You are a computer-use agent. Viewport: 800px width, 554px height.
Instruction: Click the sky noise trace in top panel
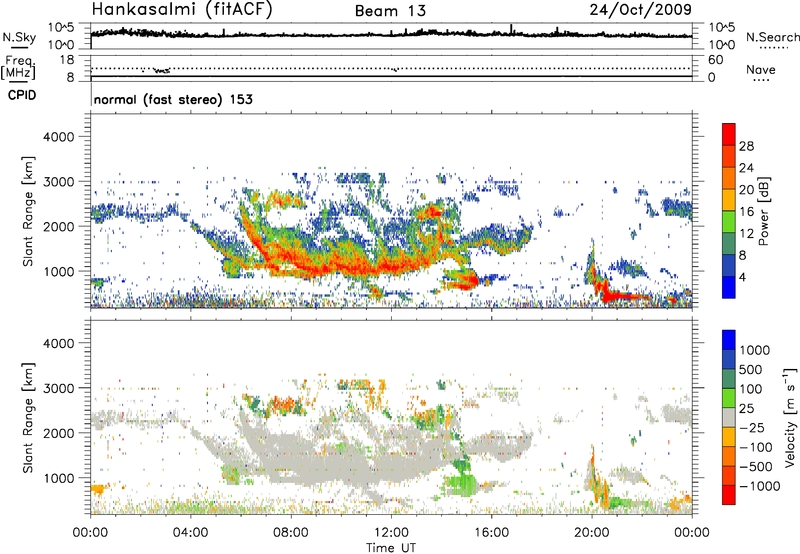pyautogui.click(x=391, y=35)
